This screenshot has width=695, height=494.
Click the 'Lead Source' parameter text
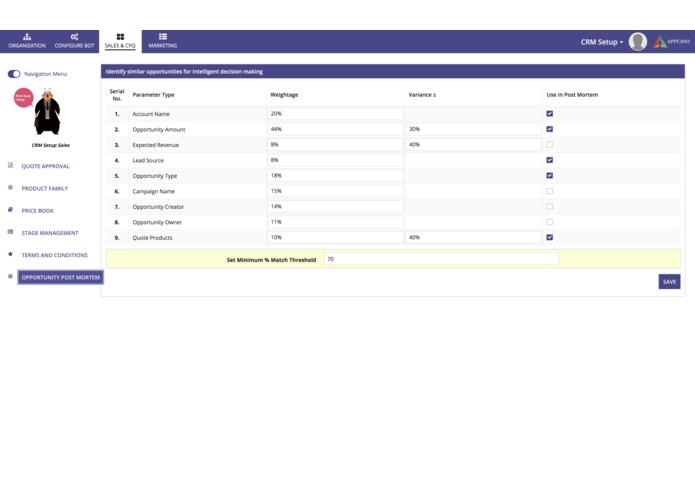[x=148, y=160]
